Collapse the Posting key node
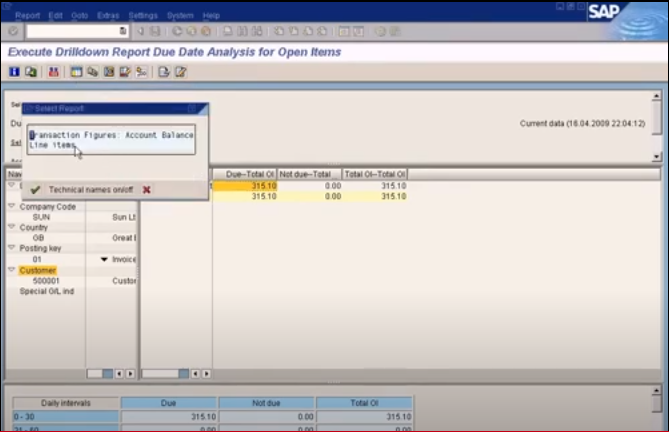 point(12,247)
